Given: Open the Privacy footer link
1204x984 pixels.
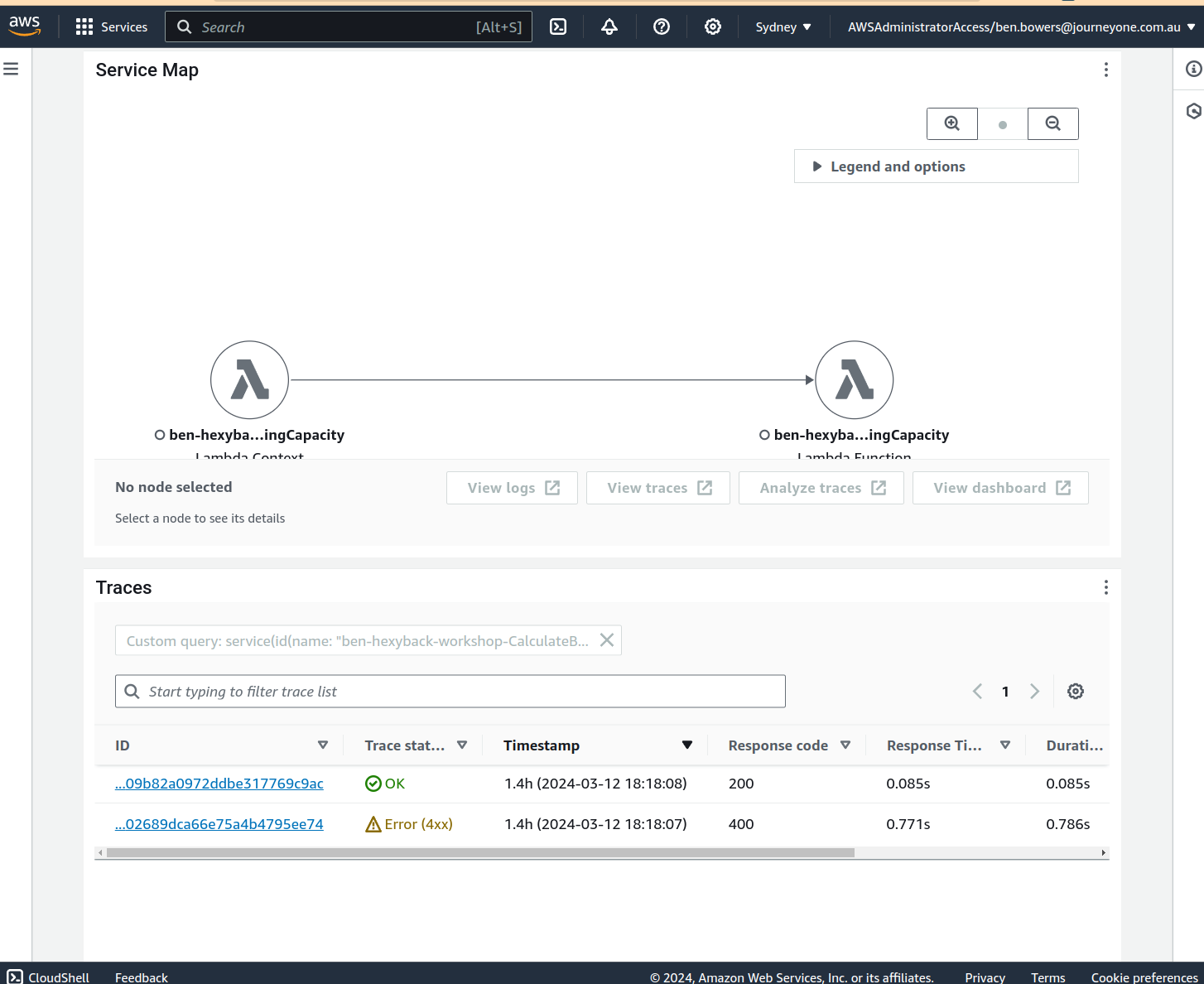Looking at the screenshot, I should tap(985, 977).
